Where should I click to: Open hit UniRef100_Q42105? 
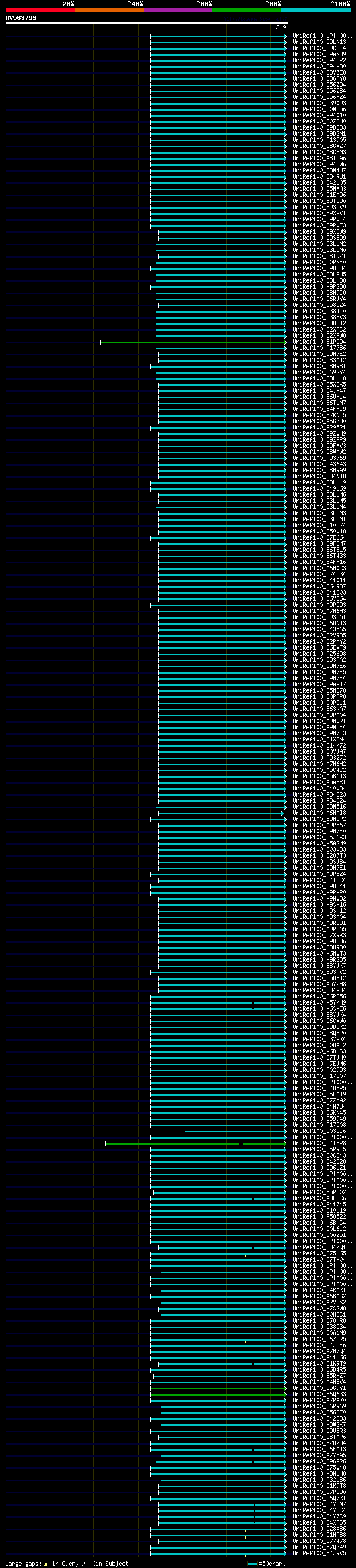click(x=319, y=182)
